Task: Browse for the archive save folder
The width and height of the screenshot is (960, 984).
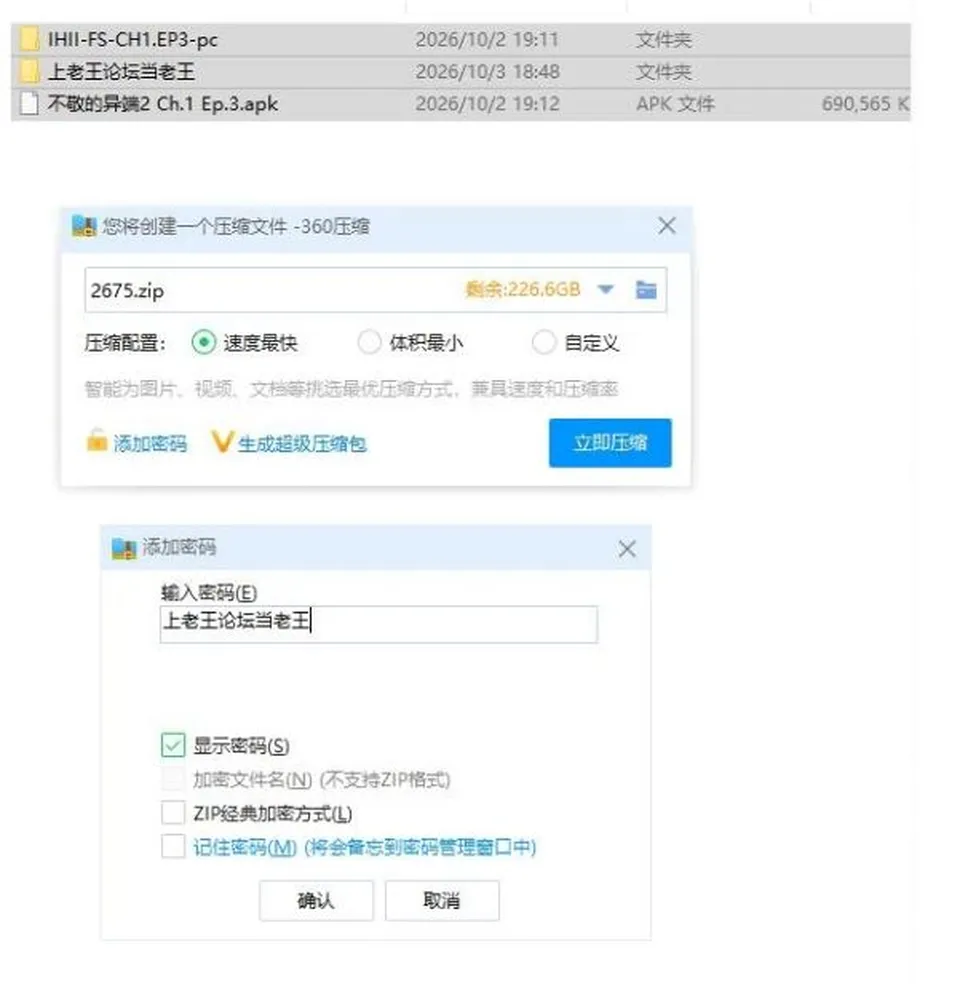Action: click(646, 289)
